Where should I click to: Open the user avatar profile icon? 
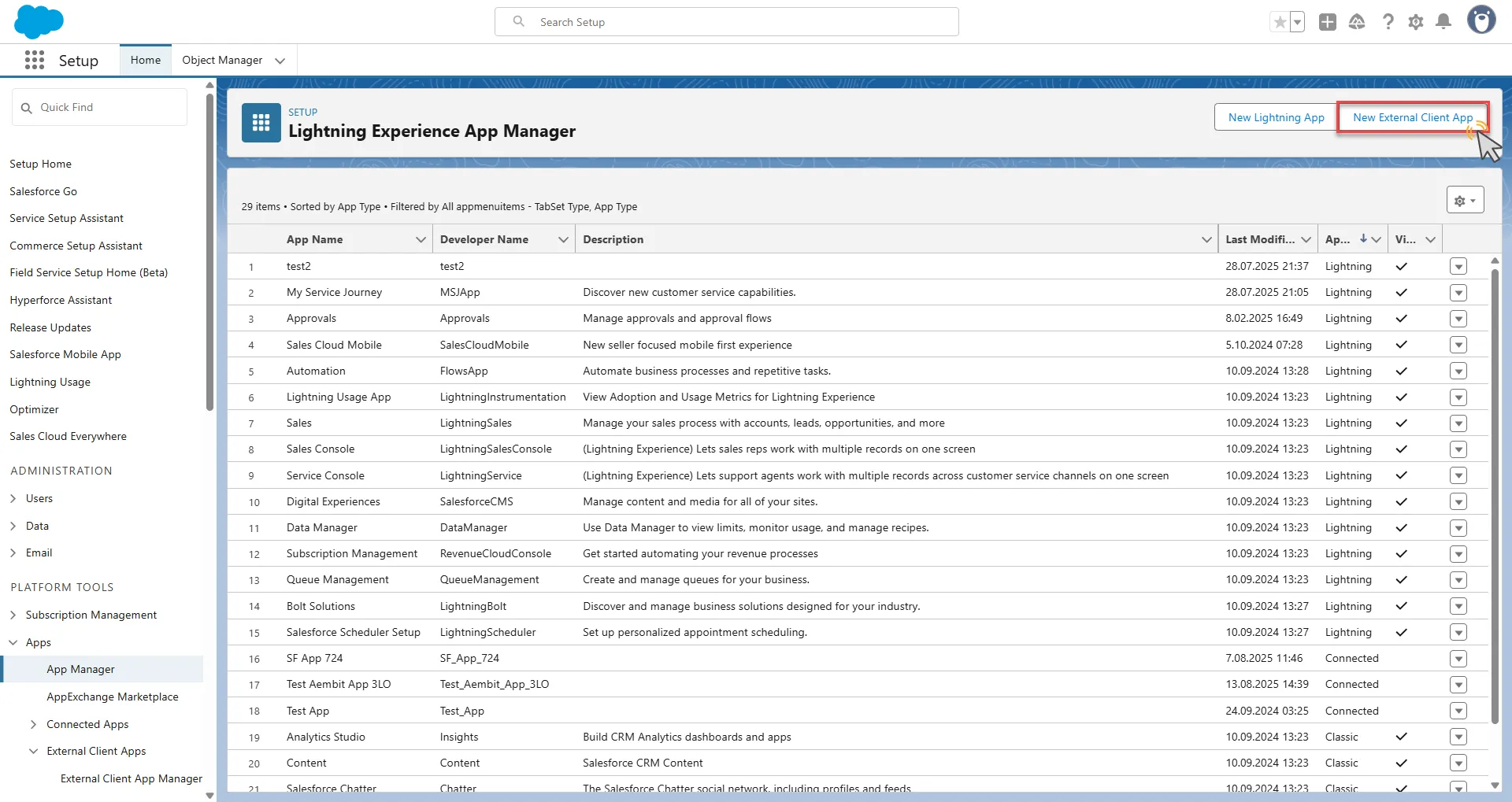click(x=1481, y=20)
